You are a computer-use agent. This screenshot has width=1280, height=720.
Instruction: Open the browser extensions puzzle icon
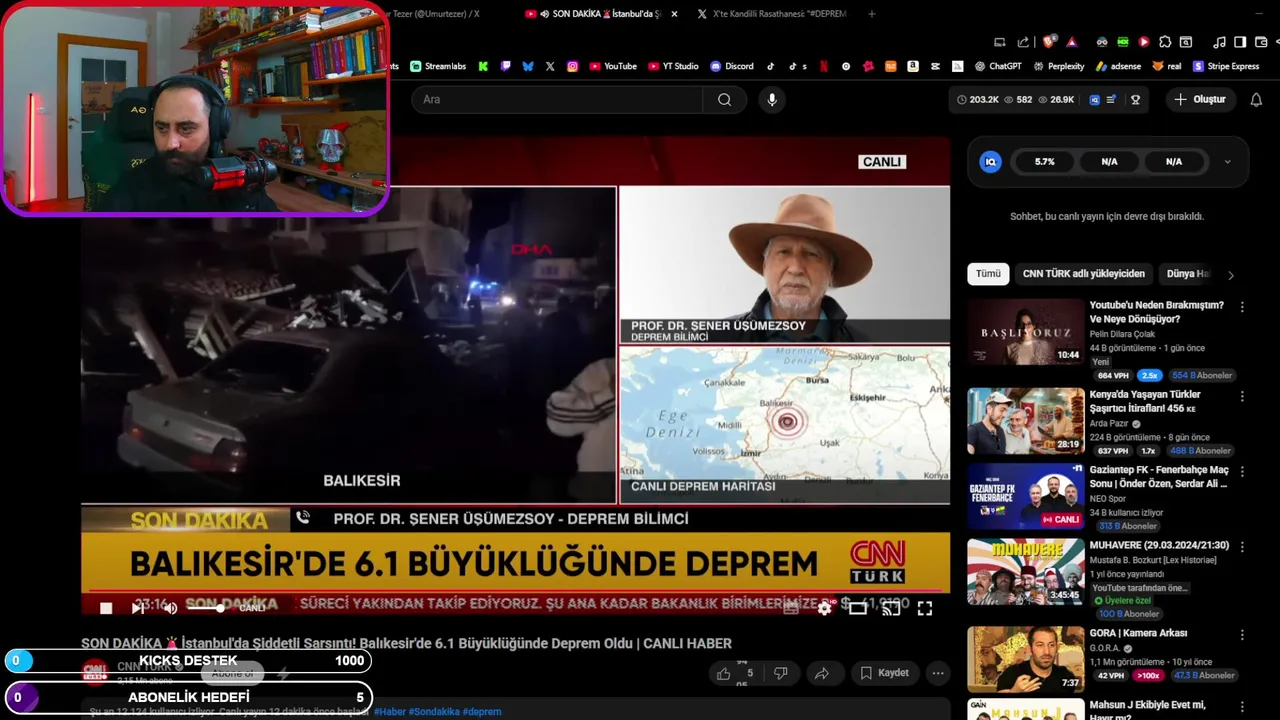point(1165,42)
